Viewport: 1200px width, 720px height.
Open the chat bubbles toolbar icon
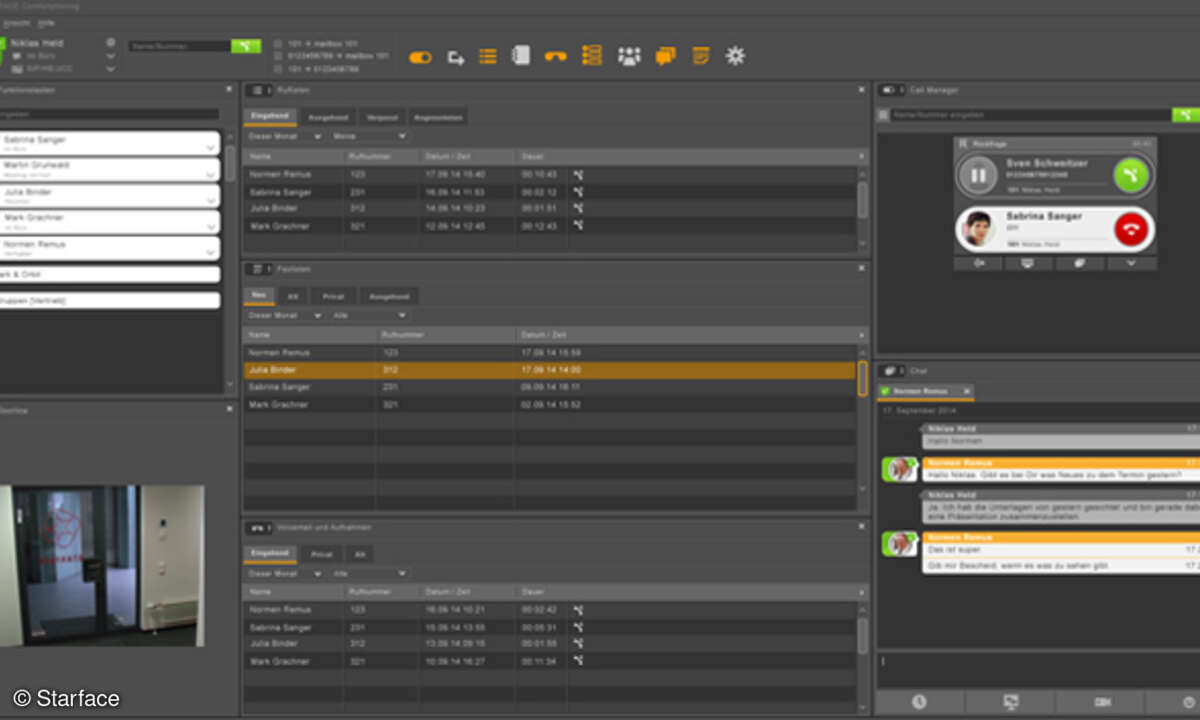pyautogui.click(x=665, y=56)
